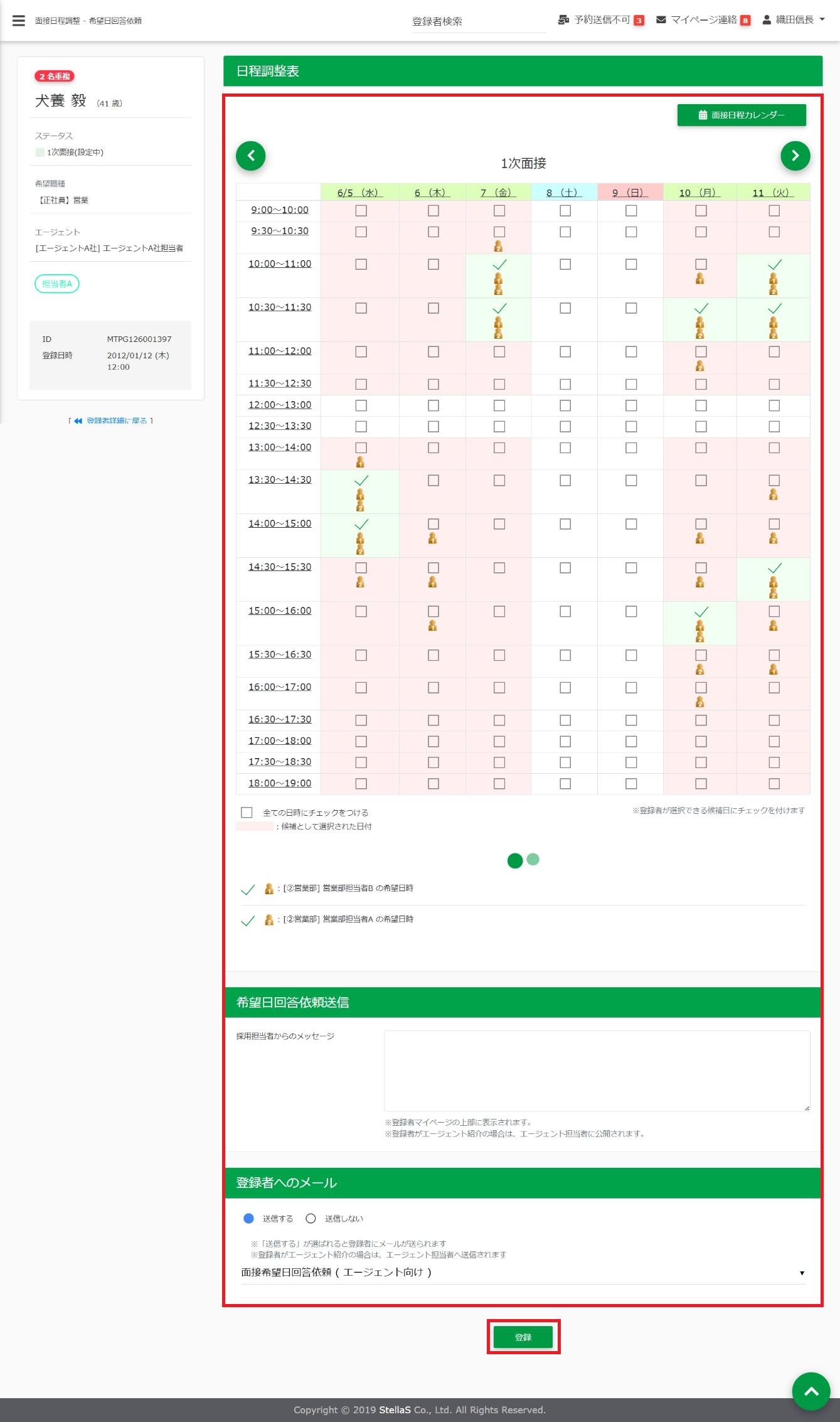840x1422 pixels.
Task: Open the 予約送信不可 notification icon
Action: click(600, 20)
